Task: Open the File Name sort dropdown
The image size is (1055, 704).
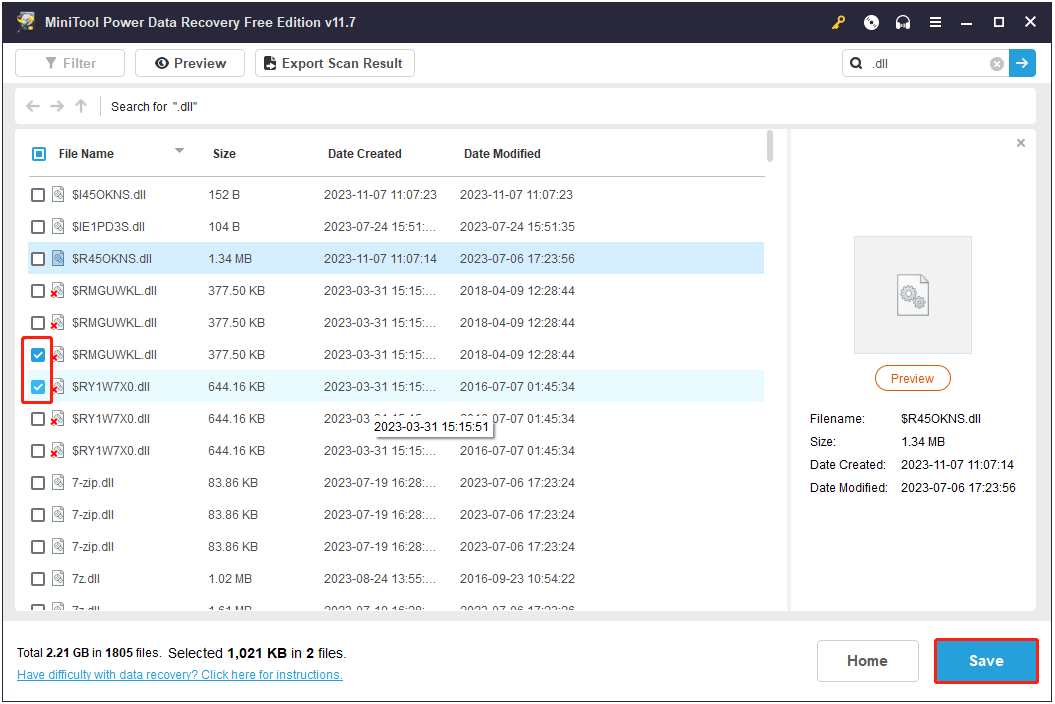Action: (x=179, y=153)
